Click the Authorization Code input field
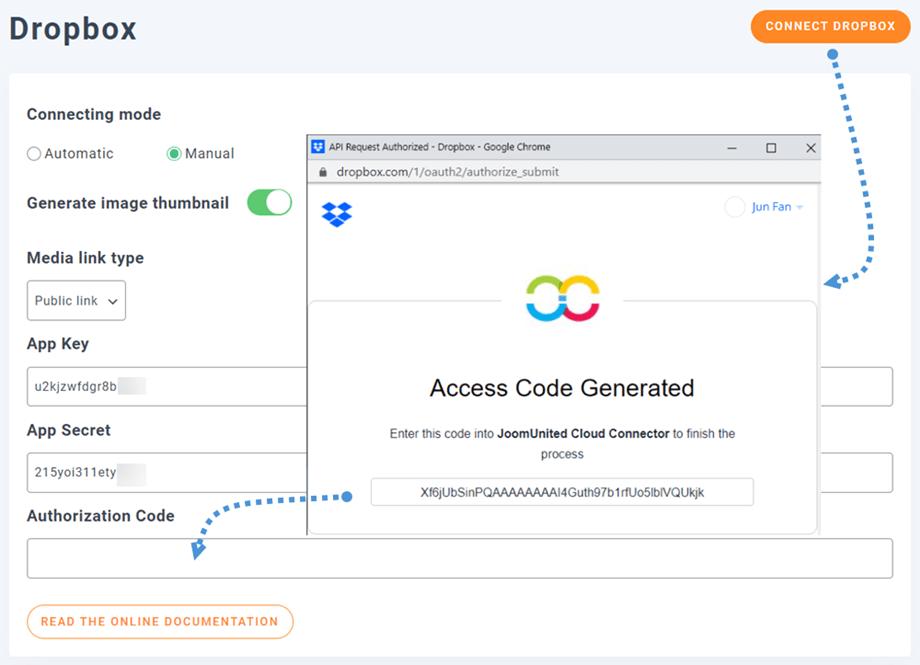 pyautogui.click(x=460, y=558)
